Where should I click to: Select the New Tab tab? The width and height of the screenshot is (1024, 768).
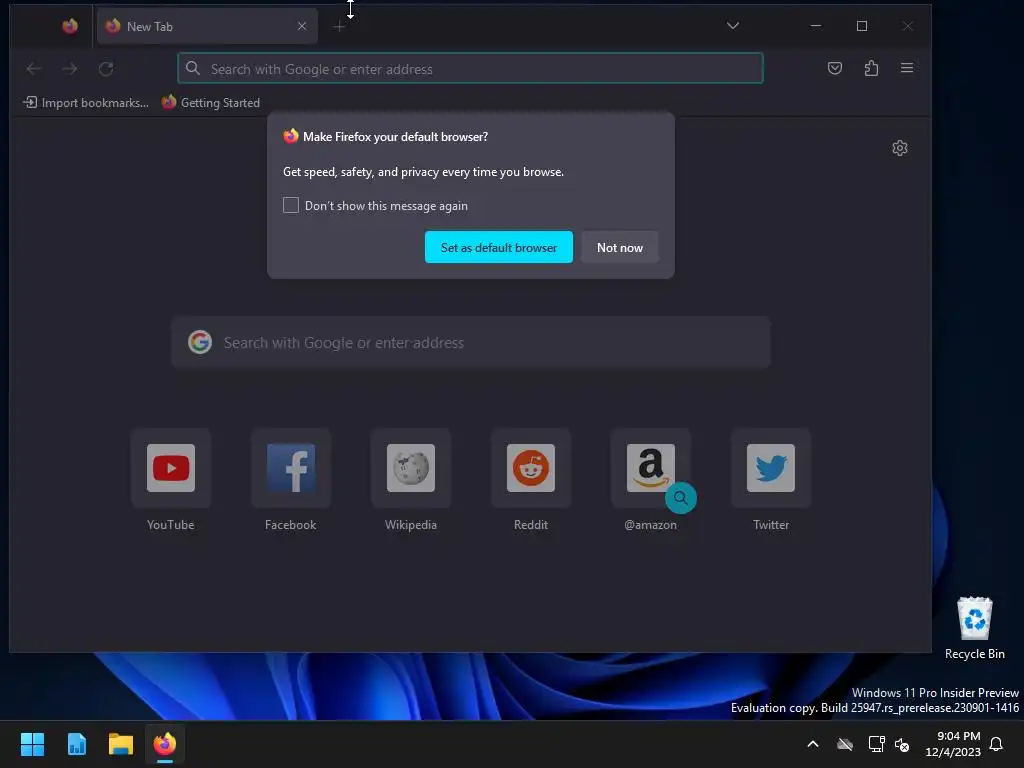207,26
